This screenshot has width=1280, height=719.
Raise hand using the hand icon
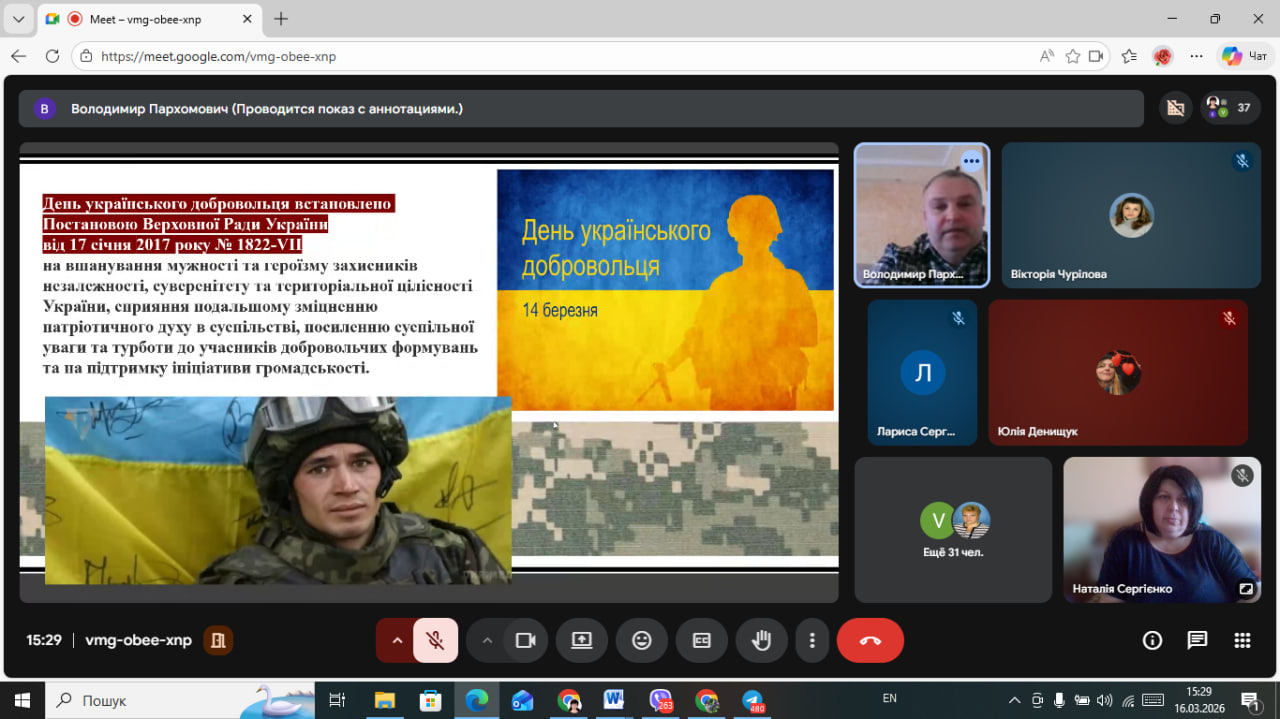pos(762,641)
